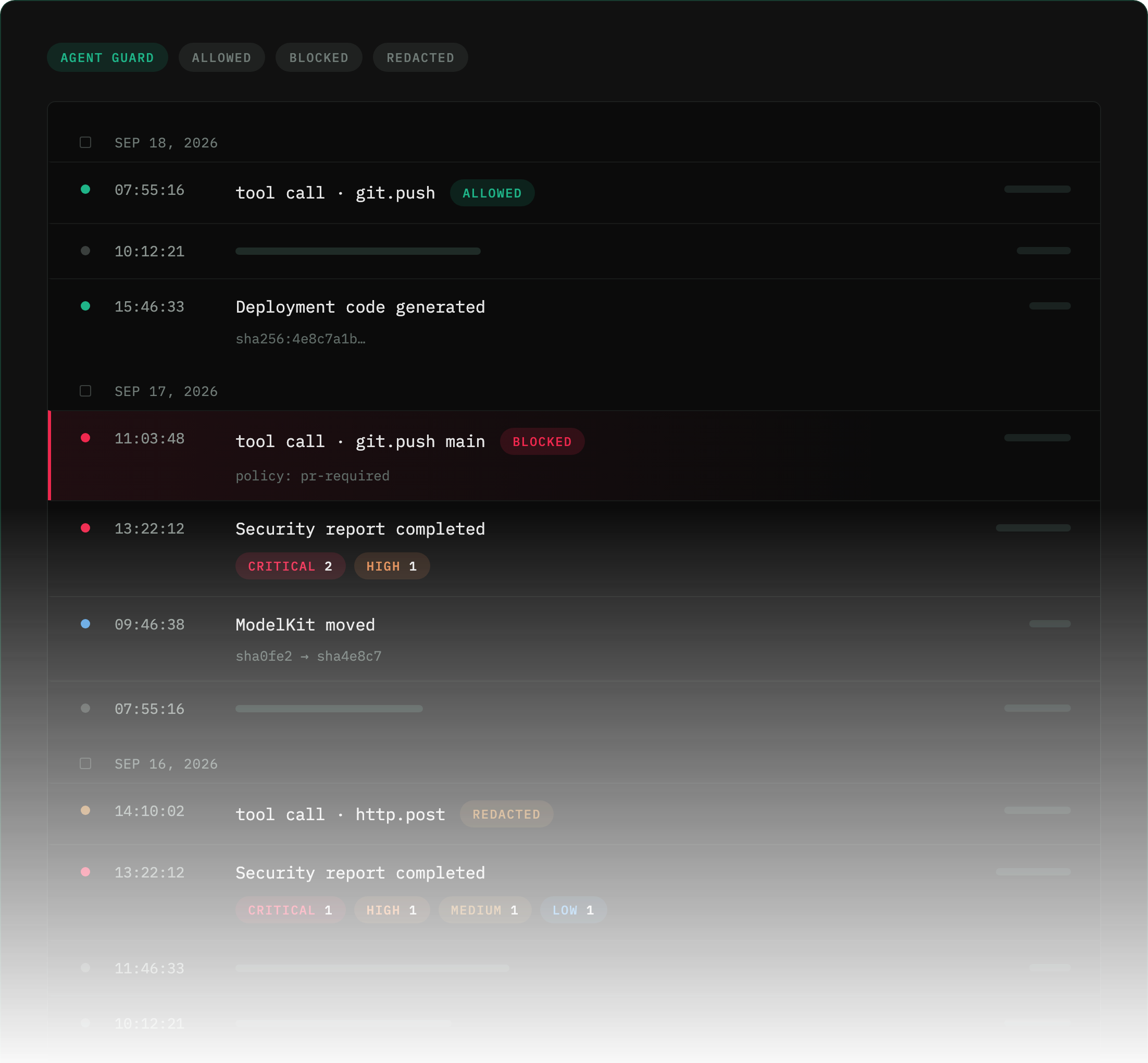Click timestamp 15:46:33

[149, 306]
